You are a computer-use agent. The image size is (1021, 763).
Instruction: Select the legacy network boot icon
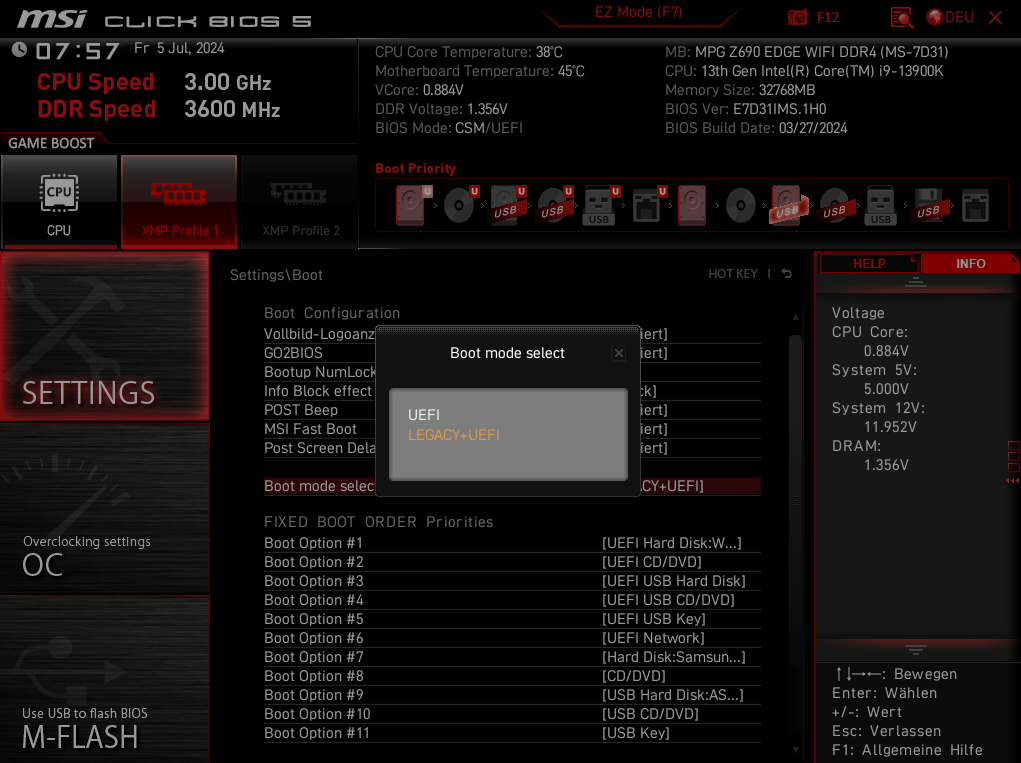(975, 205)
